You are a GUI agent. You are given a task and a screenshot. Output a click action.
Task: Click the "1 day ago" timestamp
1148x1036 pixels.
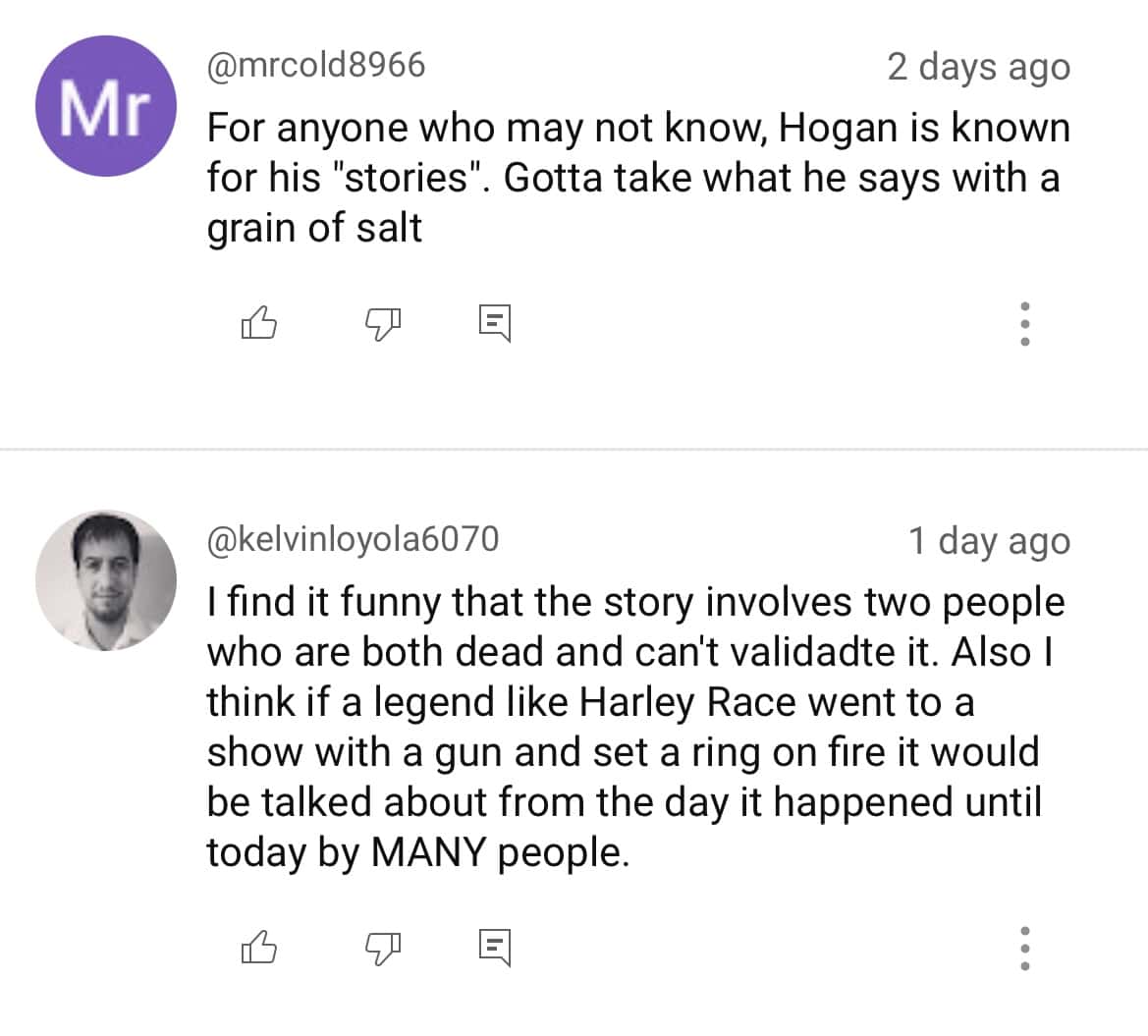click(989, 540)
